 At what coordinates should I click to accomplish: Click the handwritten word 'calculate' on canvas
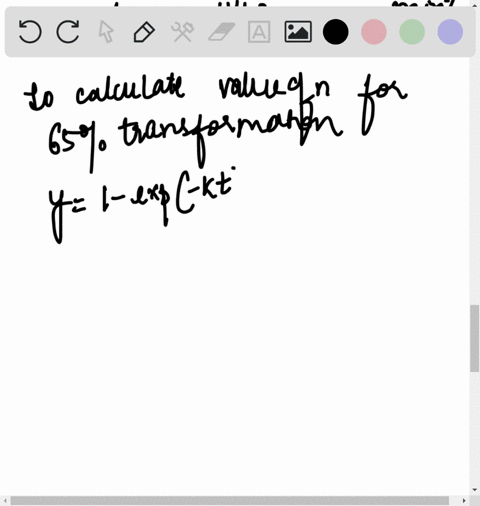pyautogui.click(x=130, y=90)
